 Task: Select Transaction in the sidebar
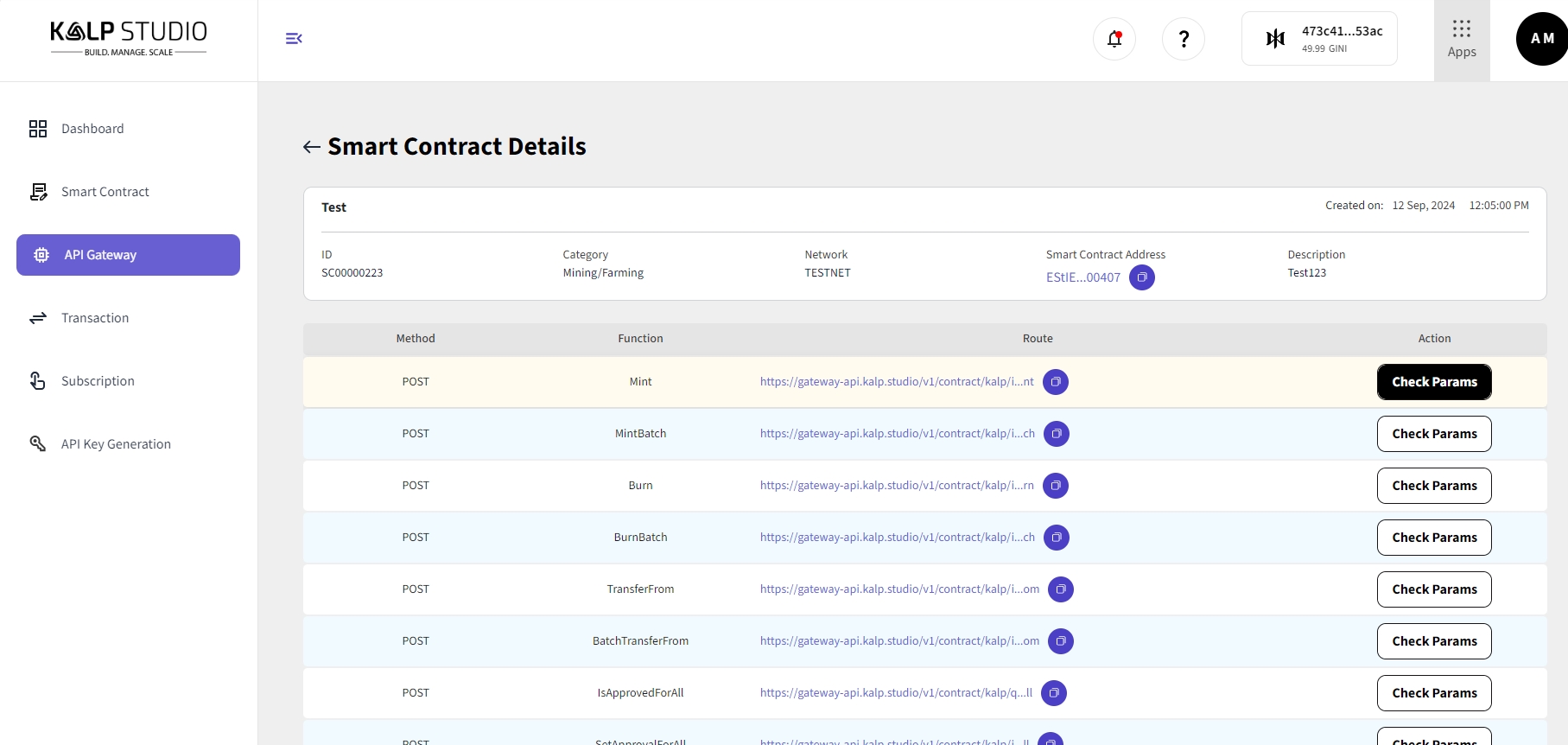pos(95,318)
